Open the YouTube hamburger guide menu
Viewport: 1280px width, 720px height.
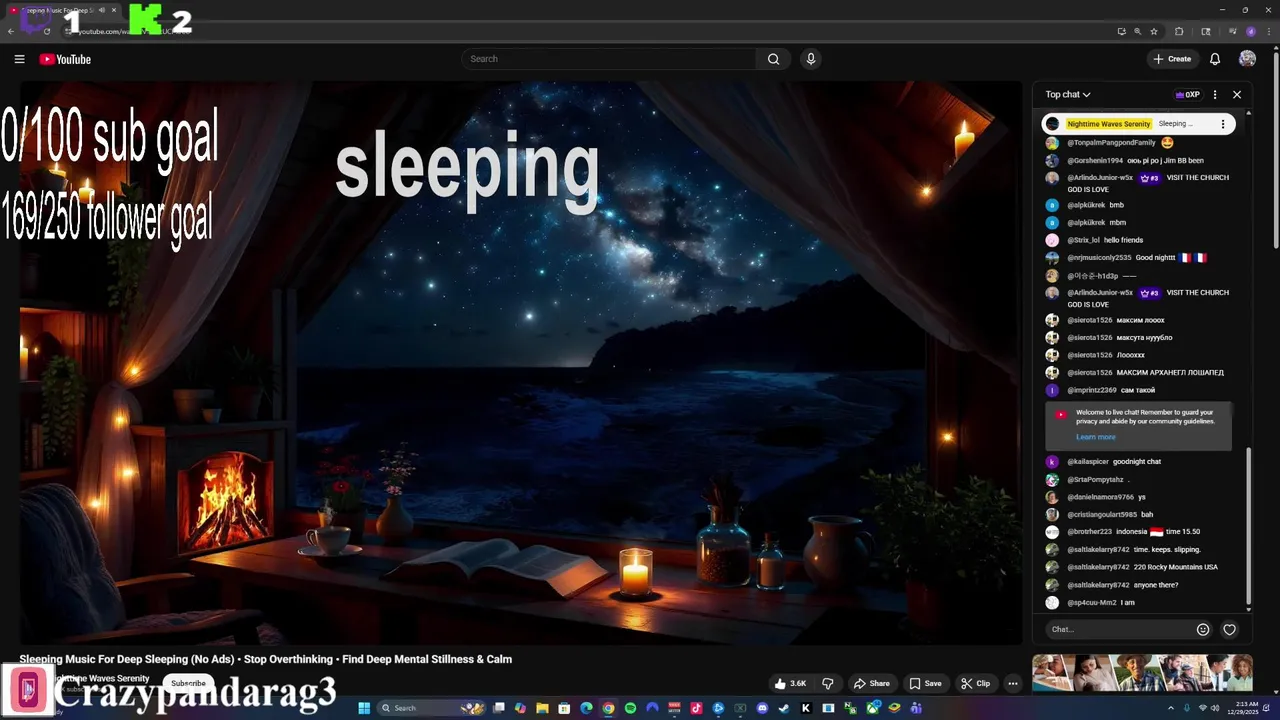point(19,59)
